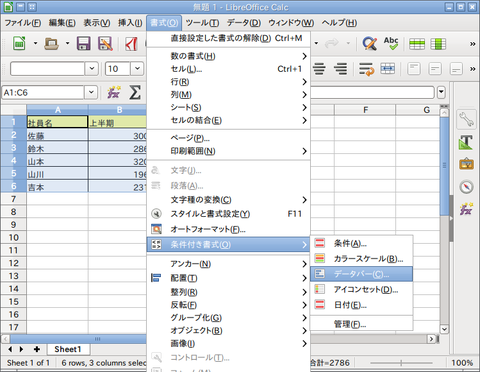Image resolution: width=480 pixels, height=372 pixels.
Task: Open the Name Box dropdown arrow
Action: (x=91, y=92)
